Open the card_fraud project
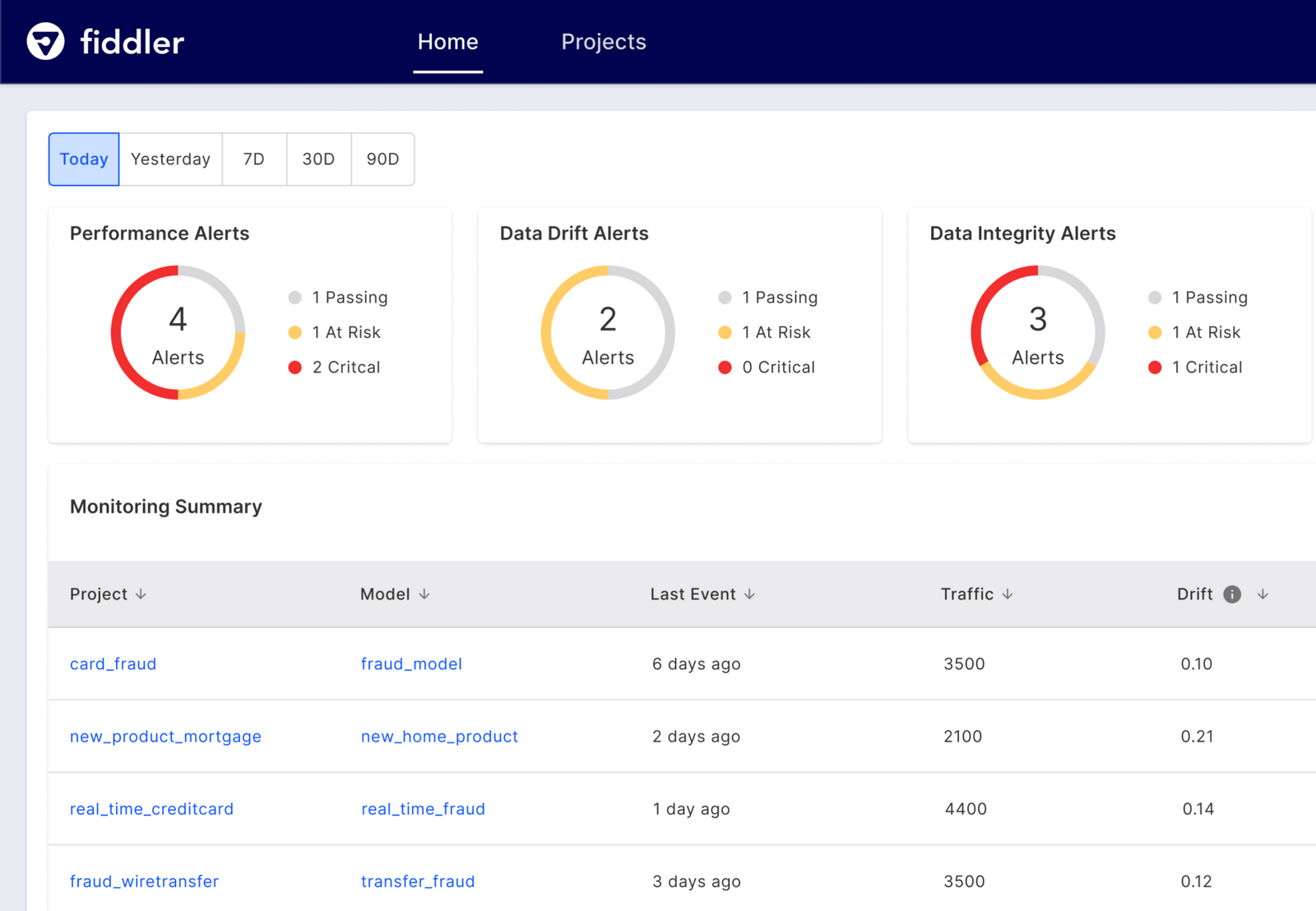This screenshot has width=1316, height=911. [x=113, y=664]
